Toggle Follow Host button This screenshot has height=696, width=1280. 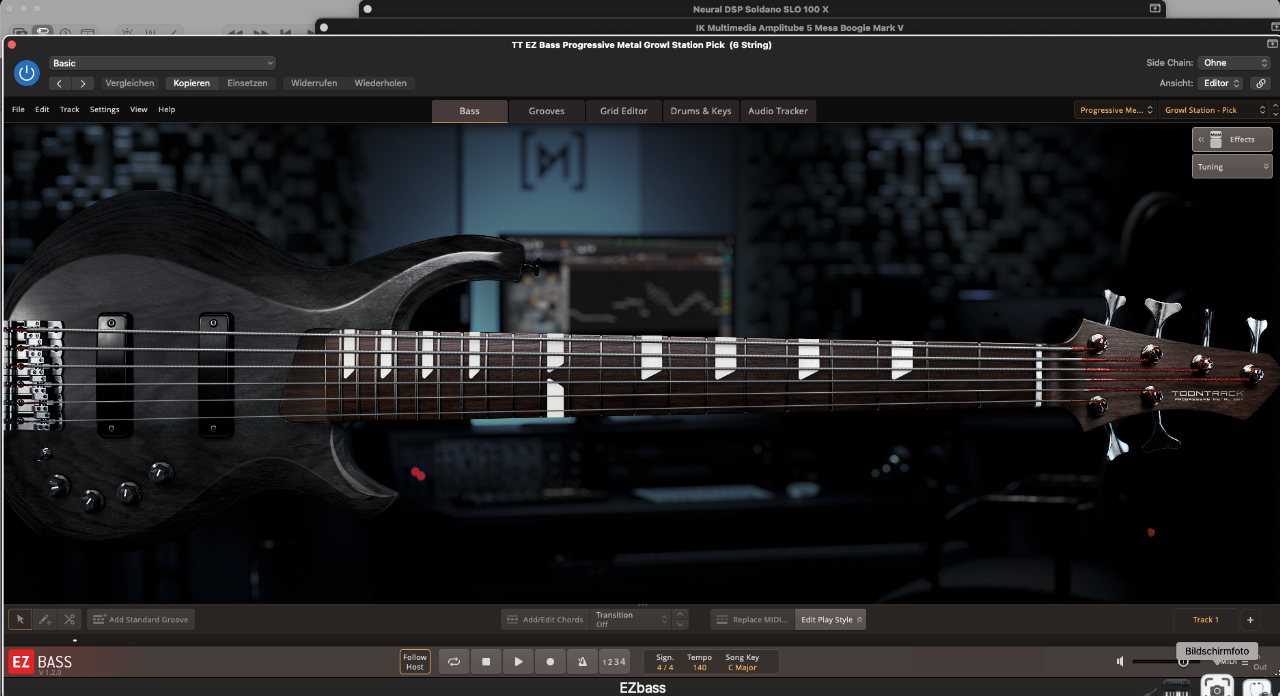(x=415, y=662)
